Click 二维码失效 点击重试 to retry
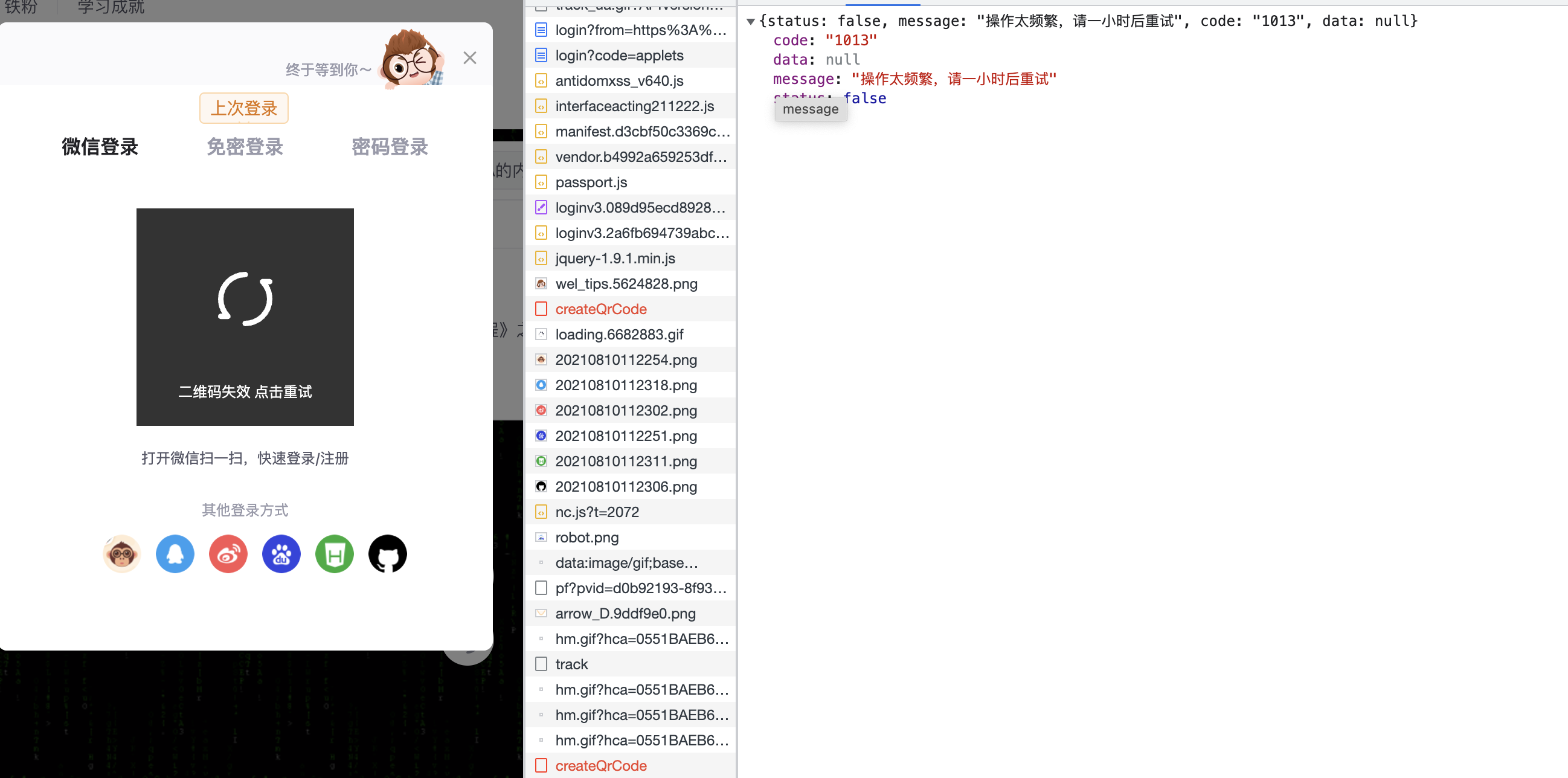 245,391
